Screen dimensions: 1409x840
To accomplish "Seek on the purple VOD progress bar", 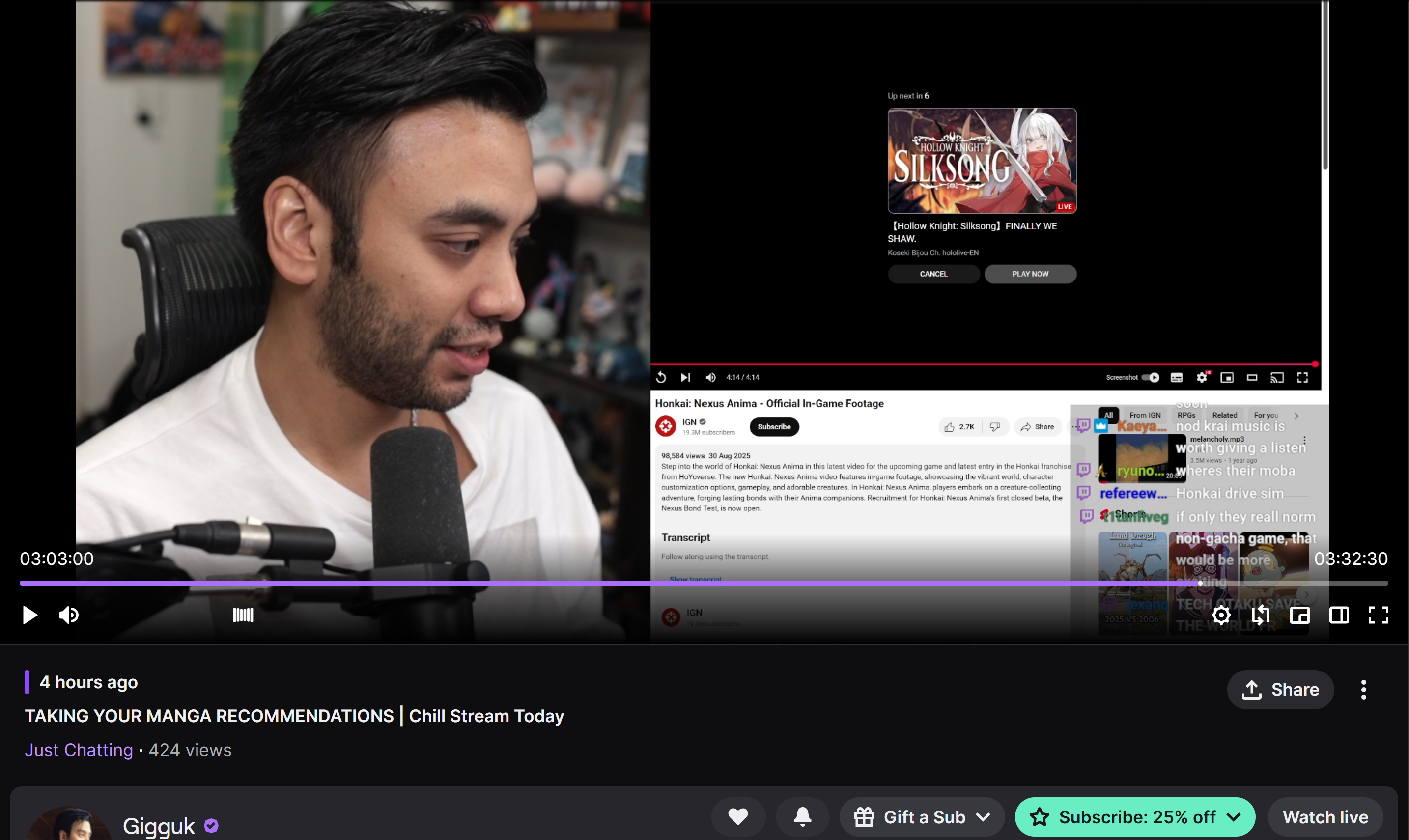I will [x=704, y=583].
